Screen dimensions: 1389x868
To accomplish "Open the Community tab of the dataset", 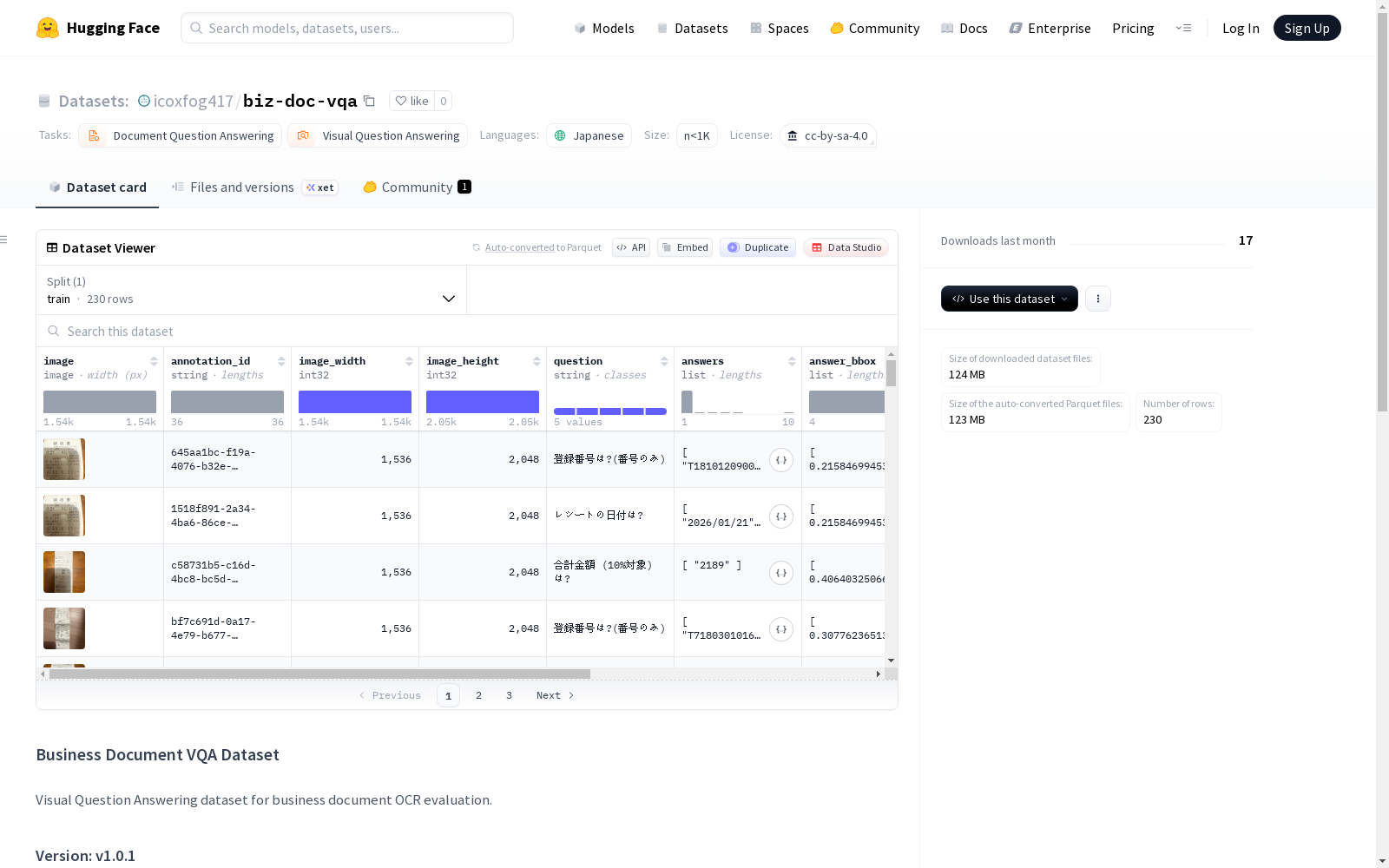I will click(417, 187).
